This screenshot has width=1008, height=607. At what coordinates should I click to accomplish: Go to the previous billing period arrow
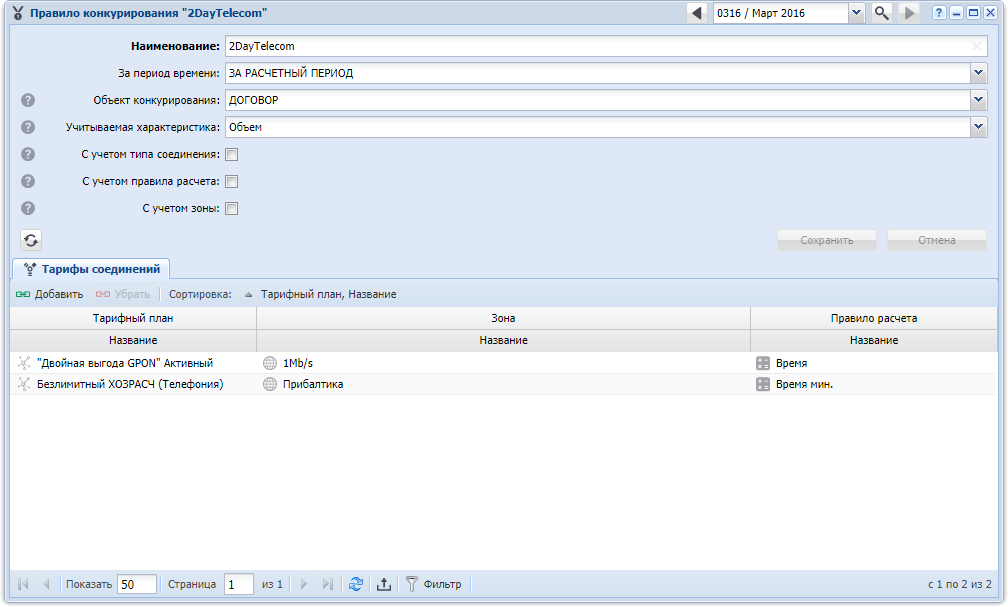pos(697,13)
